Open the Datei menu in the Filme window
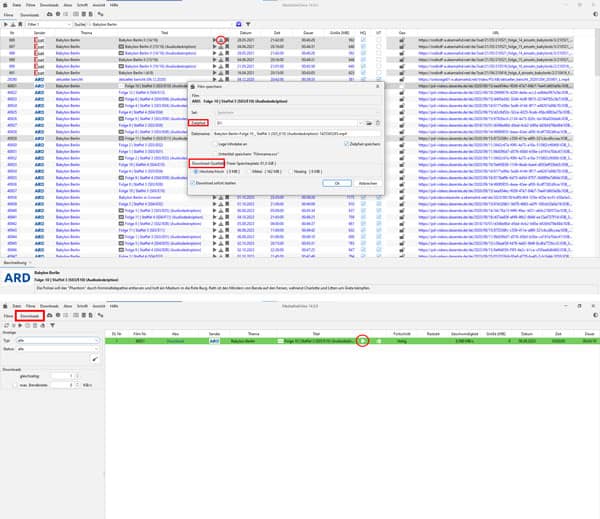Image resolution: width=600 pixels, height=519 pixels. pyautogui.click(x=17, y=5)
